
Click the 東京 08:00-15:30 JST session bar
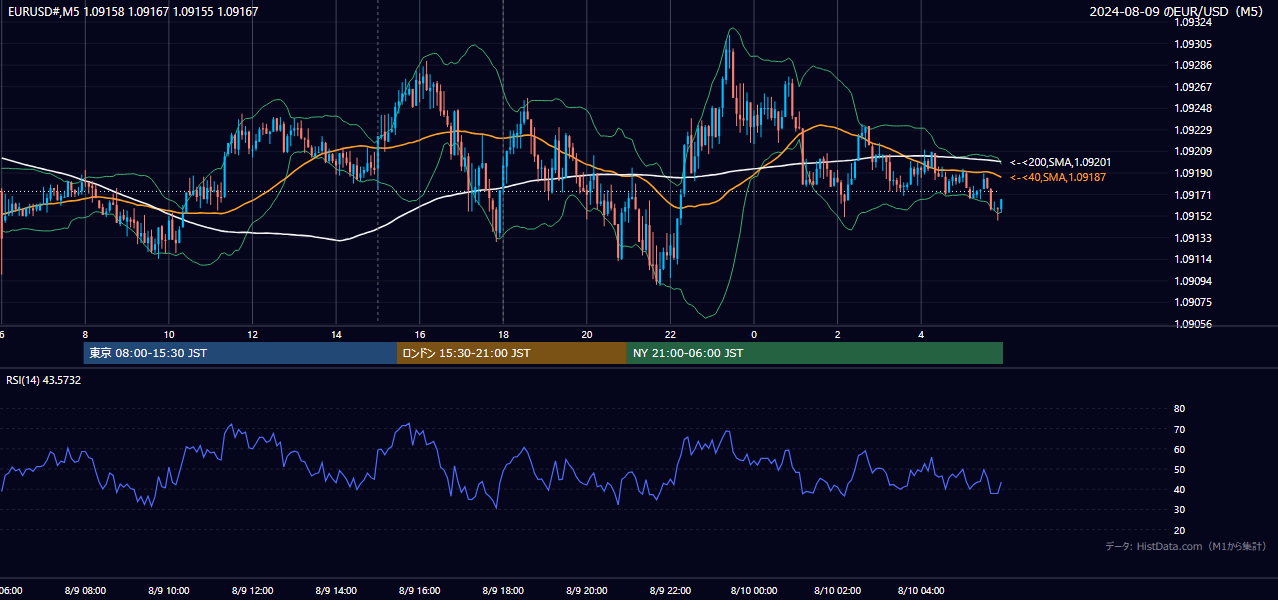tap(240, 353)
